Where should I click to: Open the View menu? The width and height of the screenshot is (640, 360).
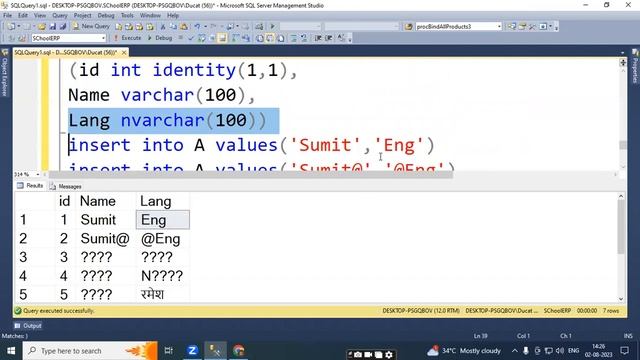(40, 16)
